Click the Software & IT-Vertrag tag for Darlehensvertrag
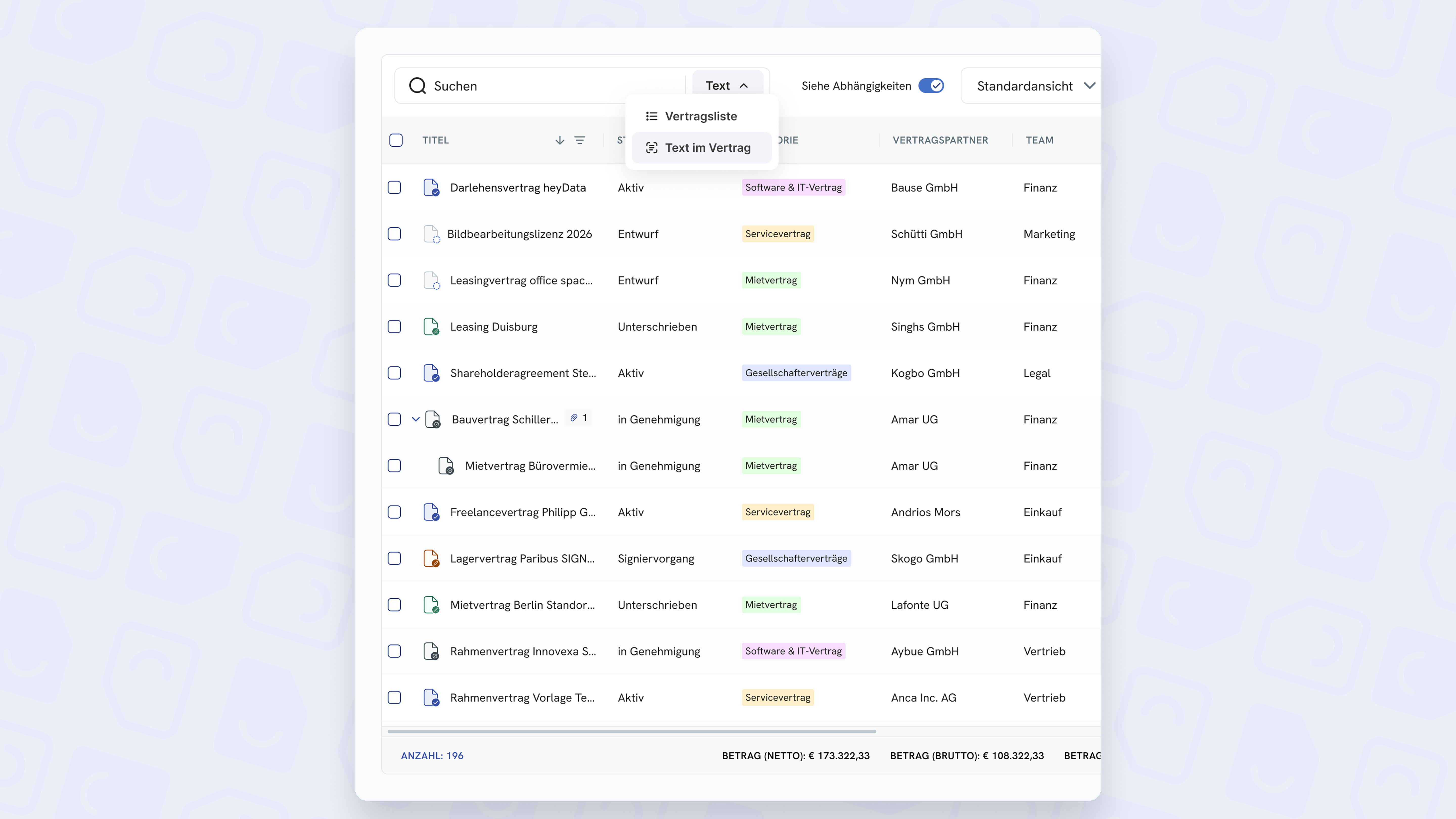The image size is (1456, 819). 793,188
